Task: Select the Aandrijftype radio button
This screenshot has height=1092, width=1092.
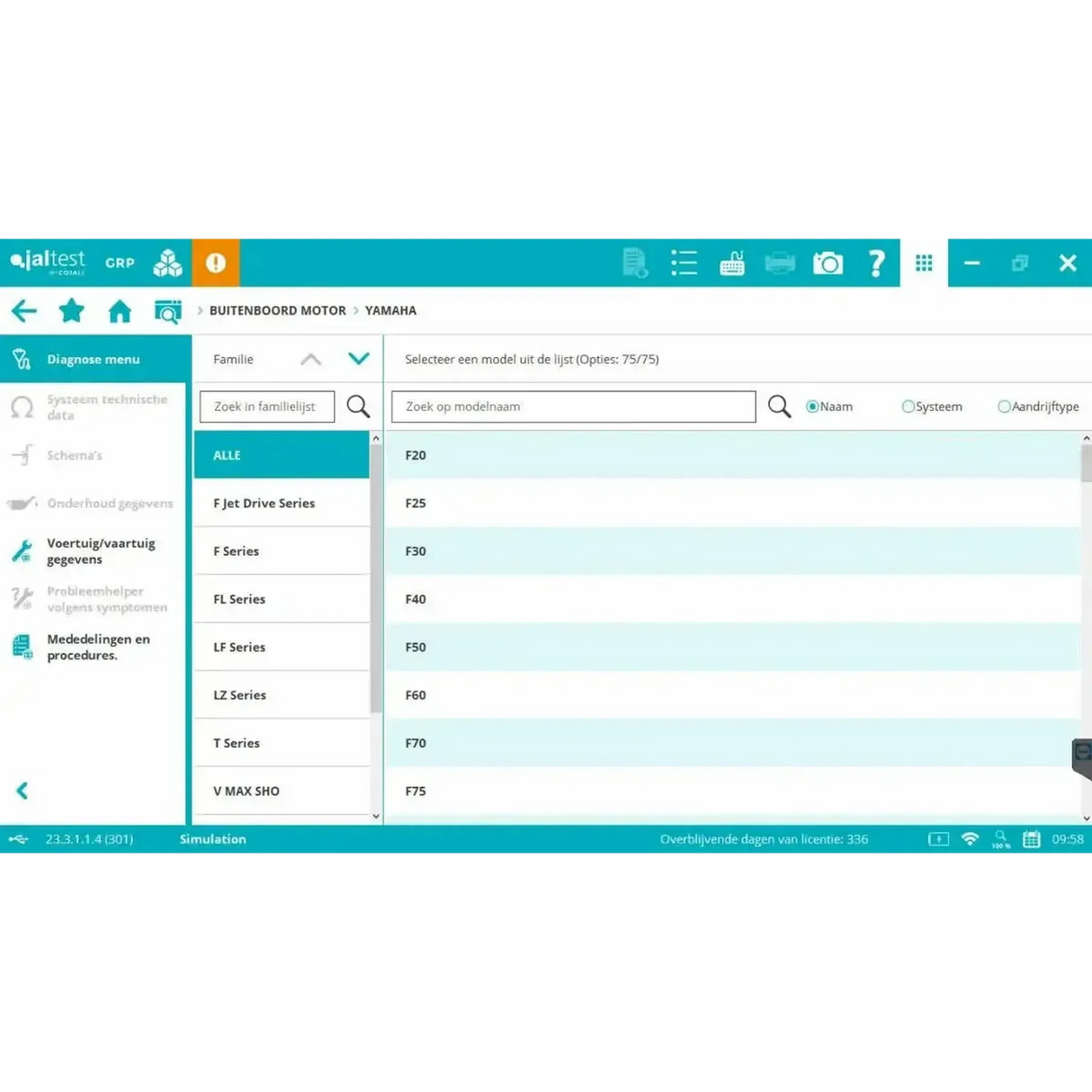Action: pyautogui.click(x=1004, y=407)
